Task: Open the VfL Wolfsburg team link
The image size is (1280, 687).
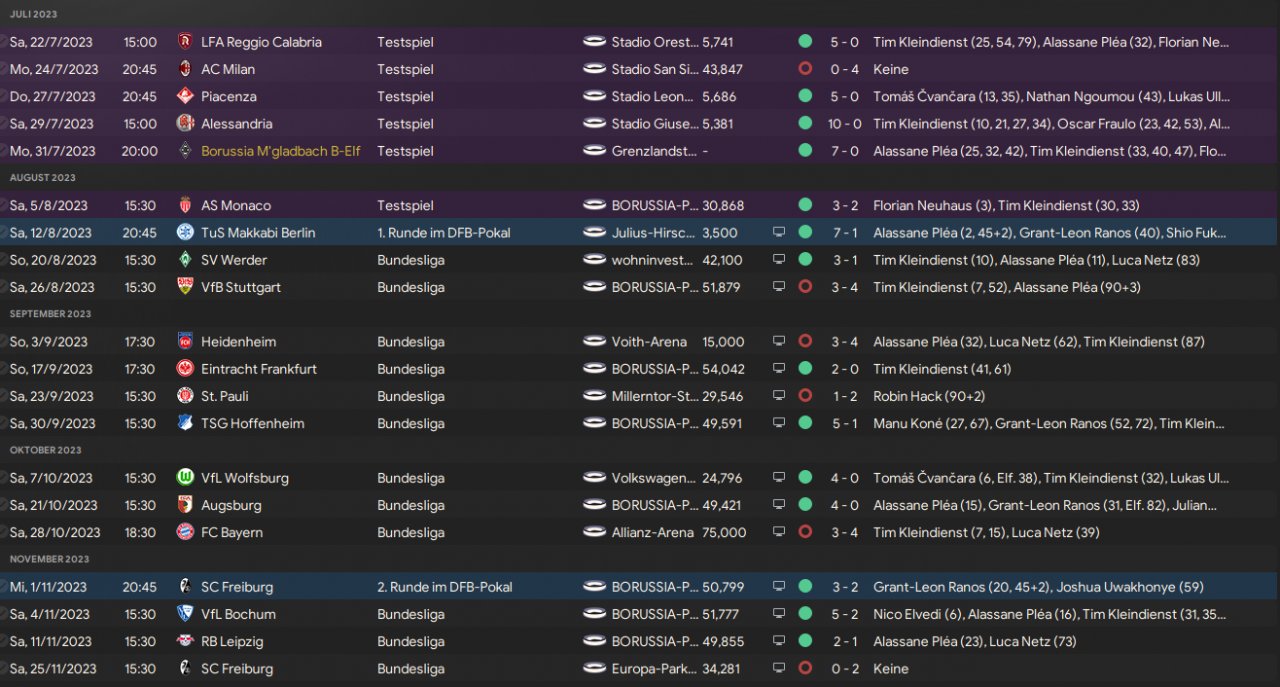Action: pos(244,478)
